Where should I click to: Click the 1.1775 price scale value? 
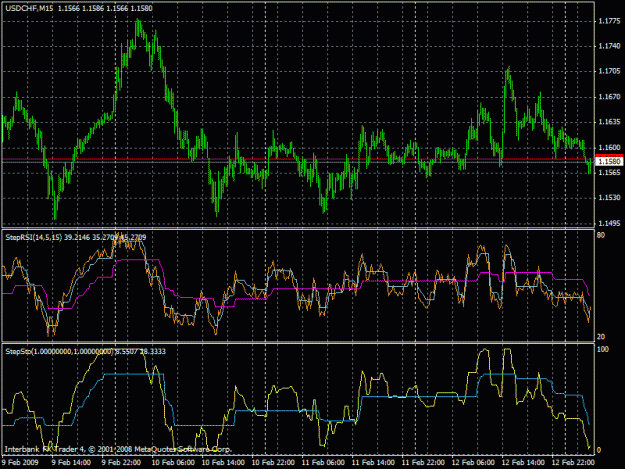click(609, 21)
